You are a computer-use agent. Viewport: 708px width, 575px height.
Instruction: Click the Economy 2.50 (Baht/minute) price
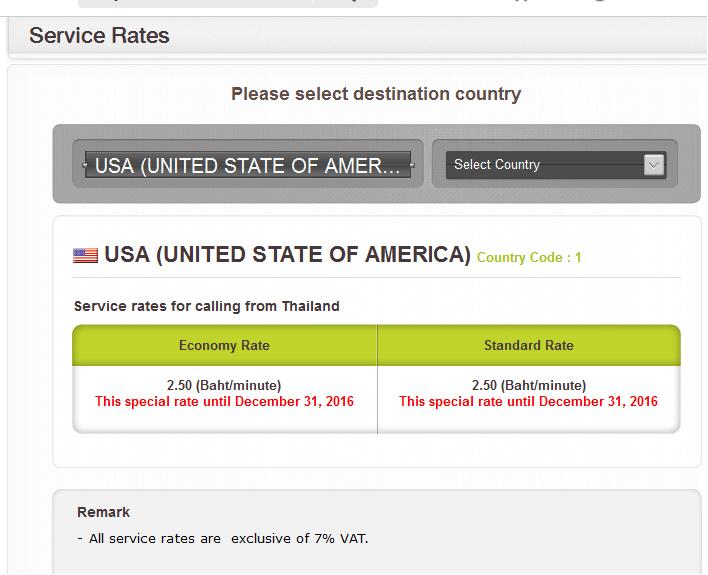(224, 385)
